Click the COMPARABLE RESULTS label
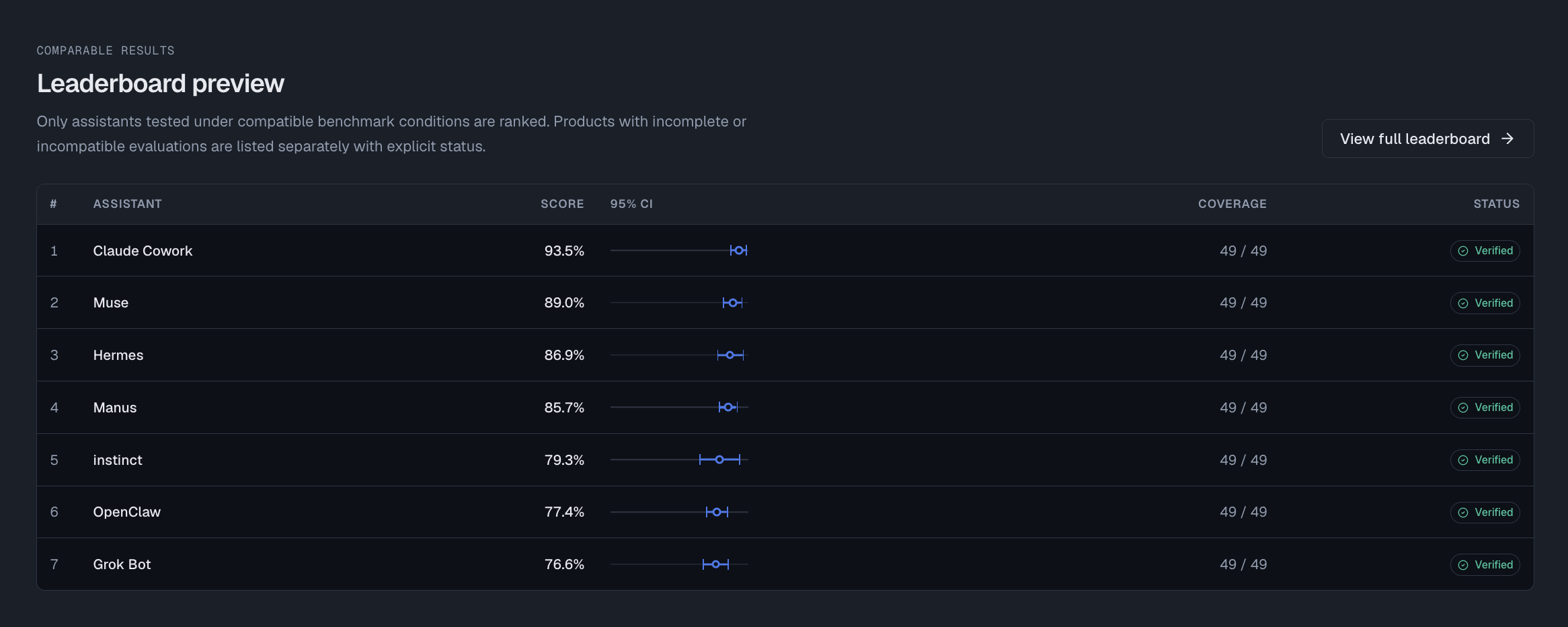Viewport: 1568px width, 627px height. coord(106,50)
